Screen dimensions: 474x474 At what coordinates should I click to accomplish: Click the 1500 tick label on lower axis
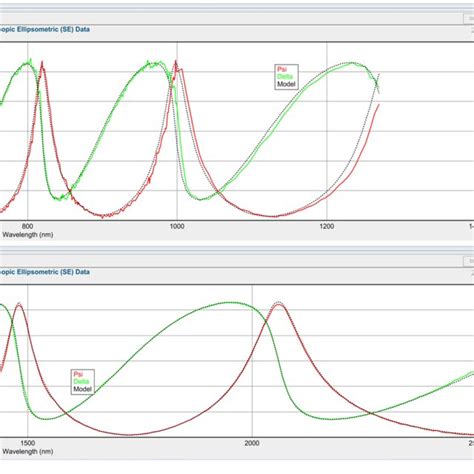pyautogui.click(x=28, y=443)
